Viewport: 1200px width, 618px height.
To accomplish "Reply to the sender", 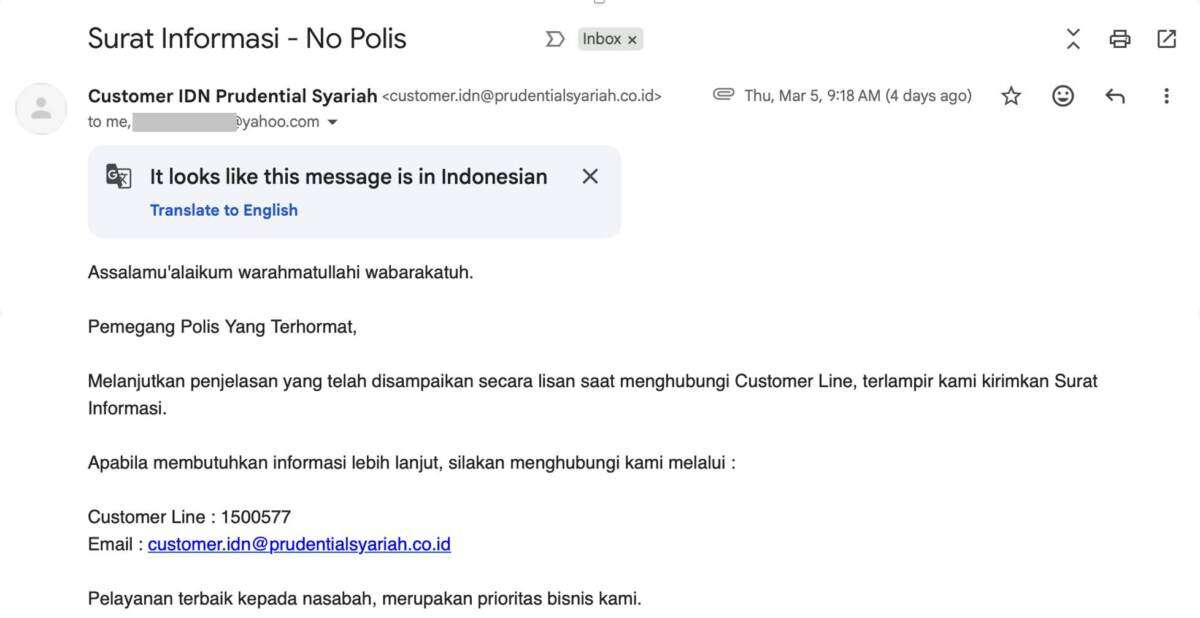I will coord(1115,96).
